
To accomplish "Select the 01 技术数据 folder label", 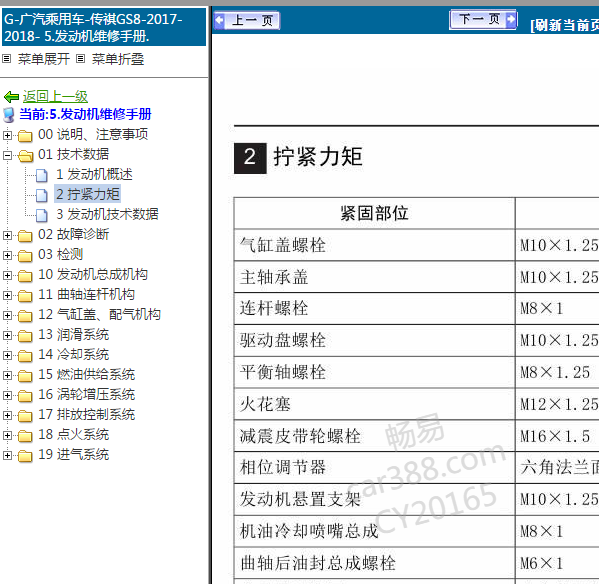I will pos(73,154).
